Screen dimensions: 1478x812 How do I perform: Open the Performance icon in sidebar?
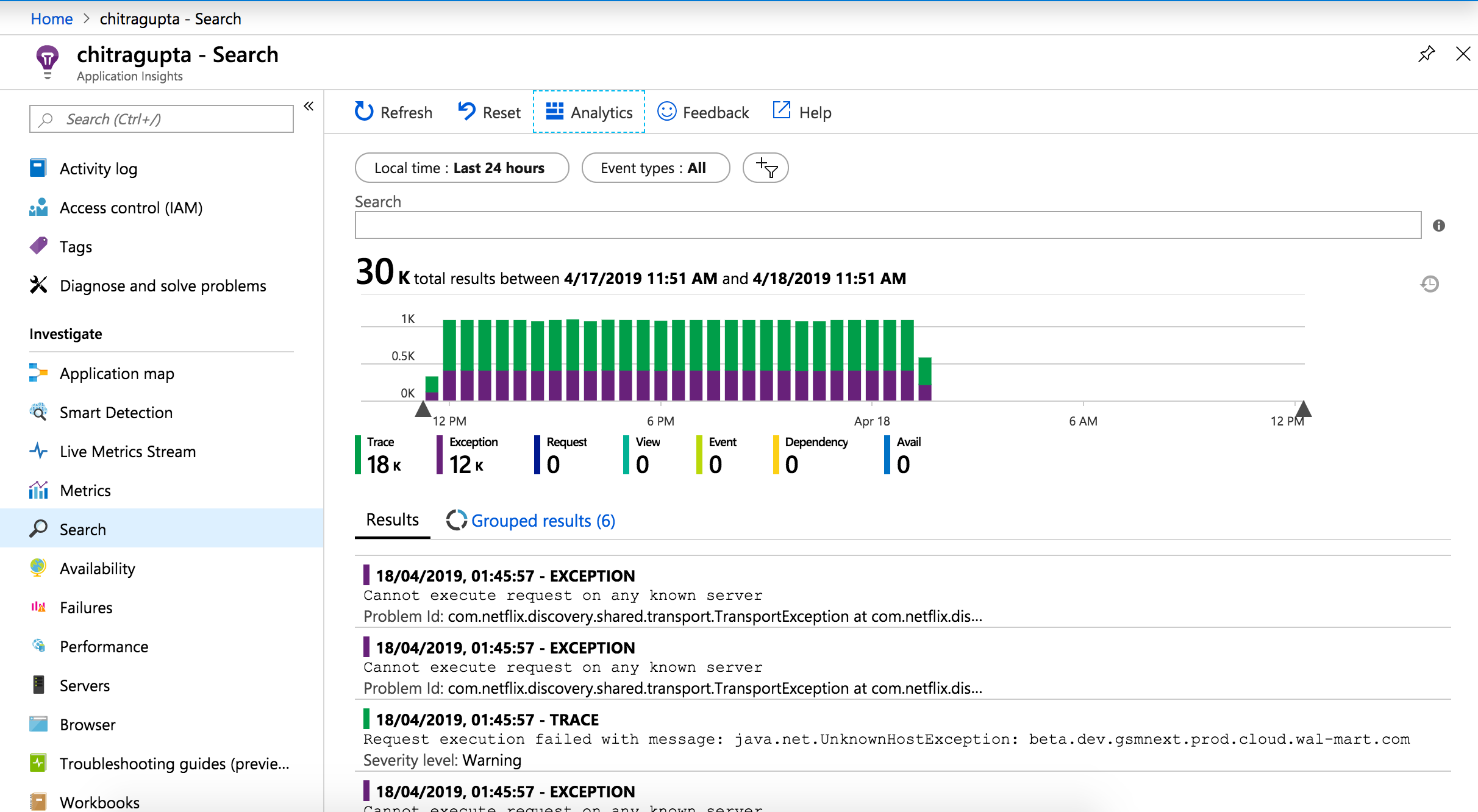click(38, 646)
